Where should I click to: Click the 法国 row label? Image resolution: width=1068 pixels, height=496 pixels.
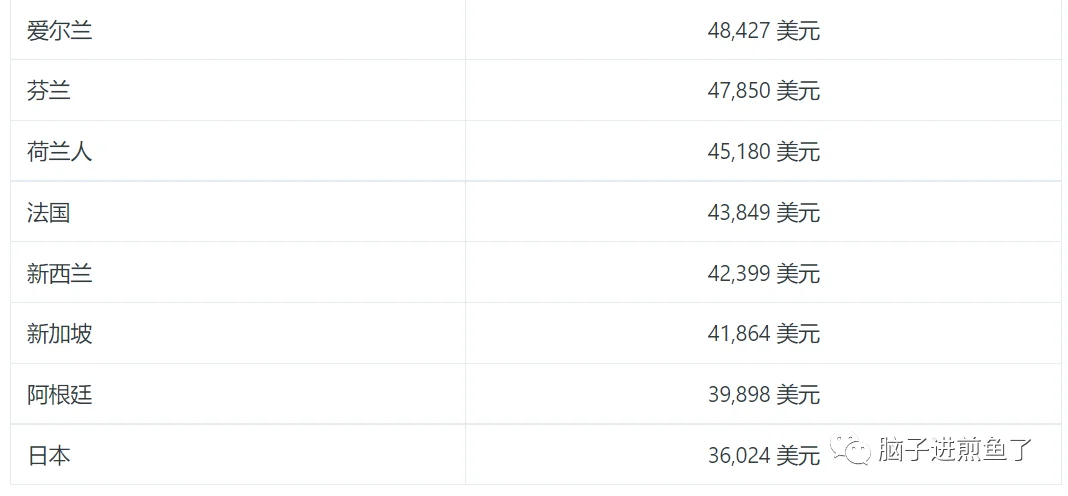[48, 213]
